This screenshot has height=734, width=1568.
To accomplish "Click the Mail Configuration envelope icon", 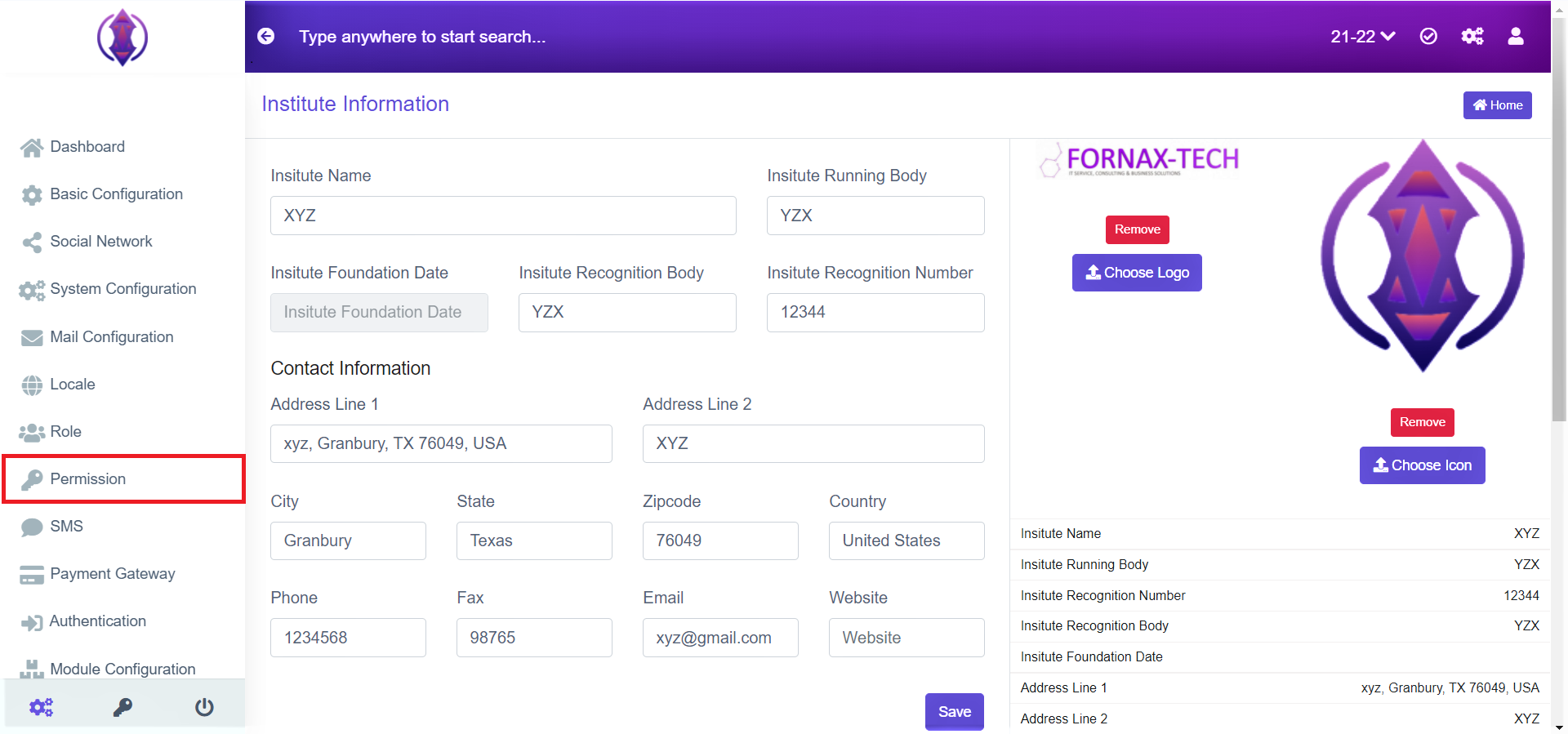I will pos(32,338).
